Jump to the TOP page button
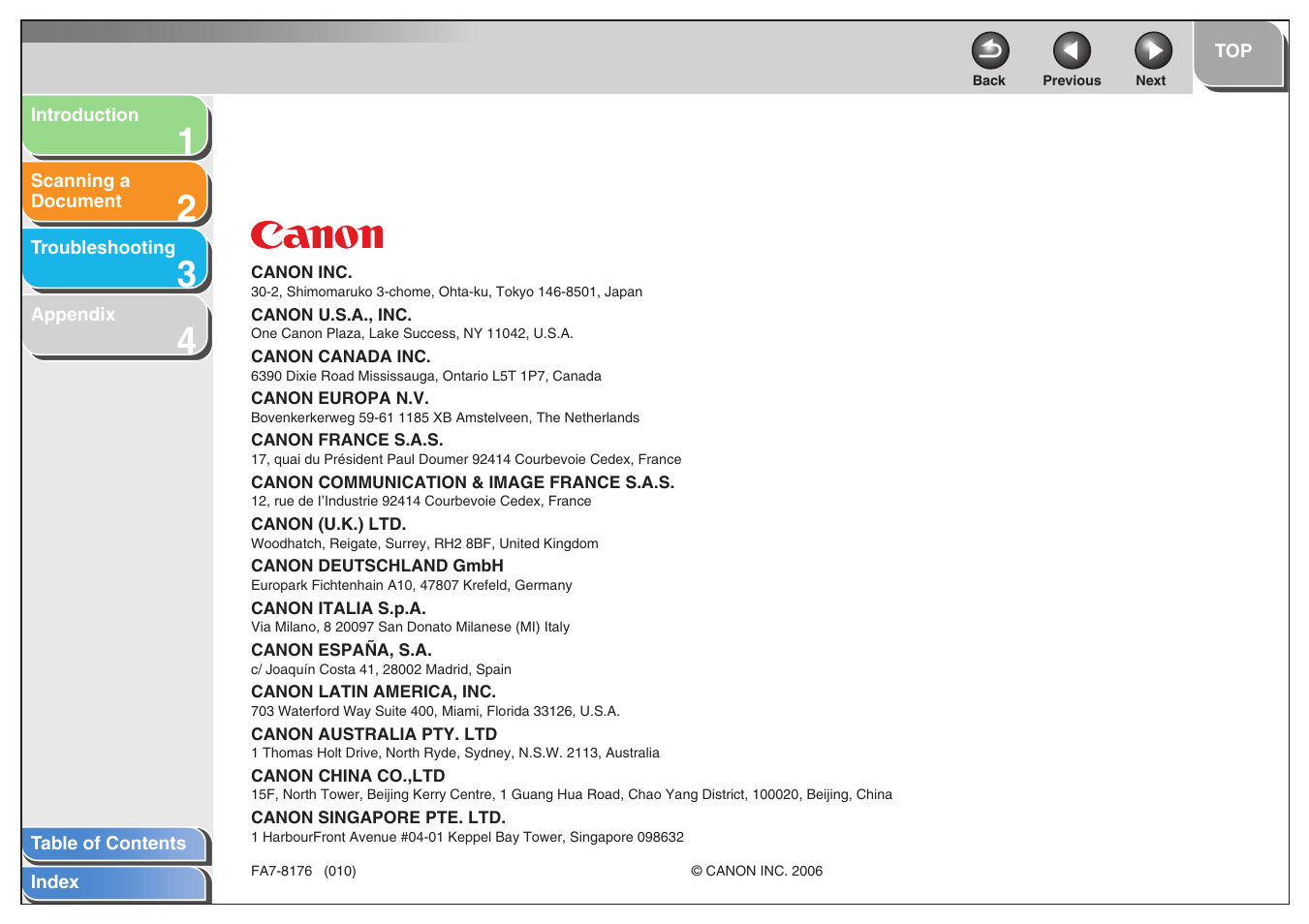The width and height of the screenshot is (1309, 924). click(x=1238, y=54)
